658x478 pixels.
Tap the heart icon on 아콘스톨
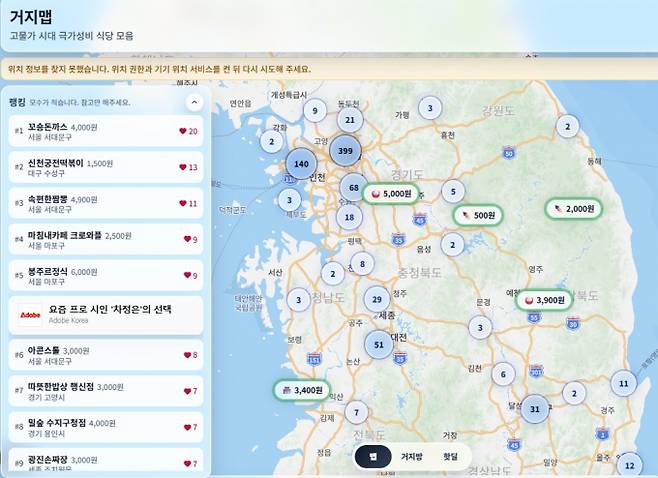pos(187,355)
